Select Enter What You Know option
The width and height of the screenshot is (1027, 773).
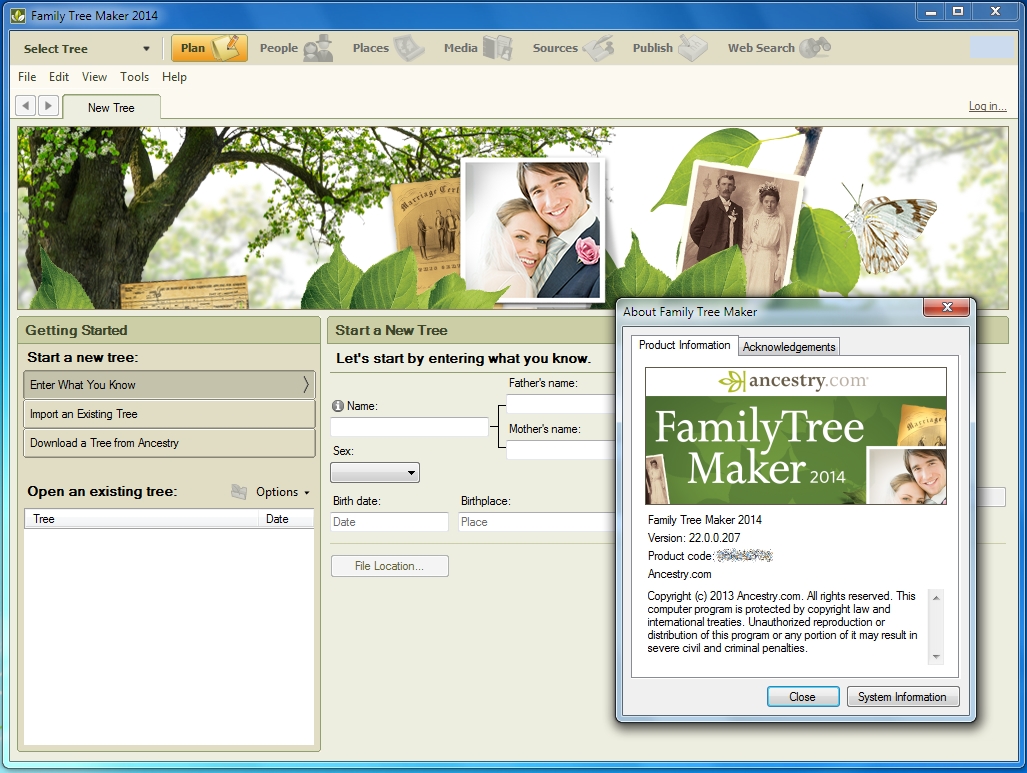(169, 385)
